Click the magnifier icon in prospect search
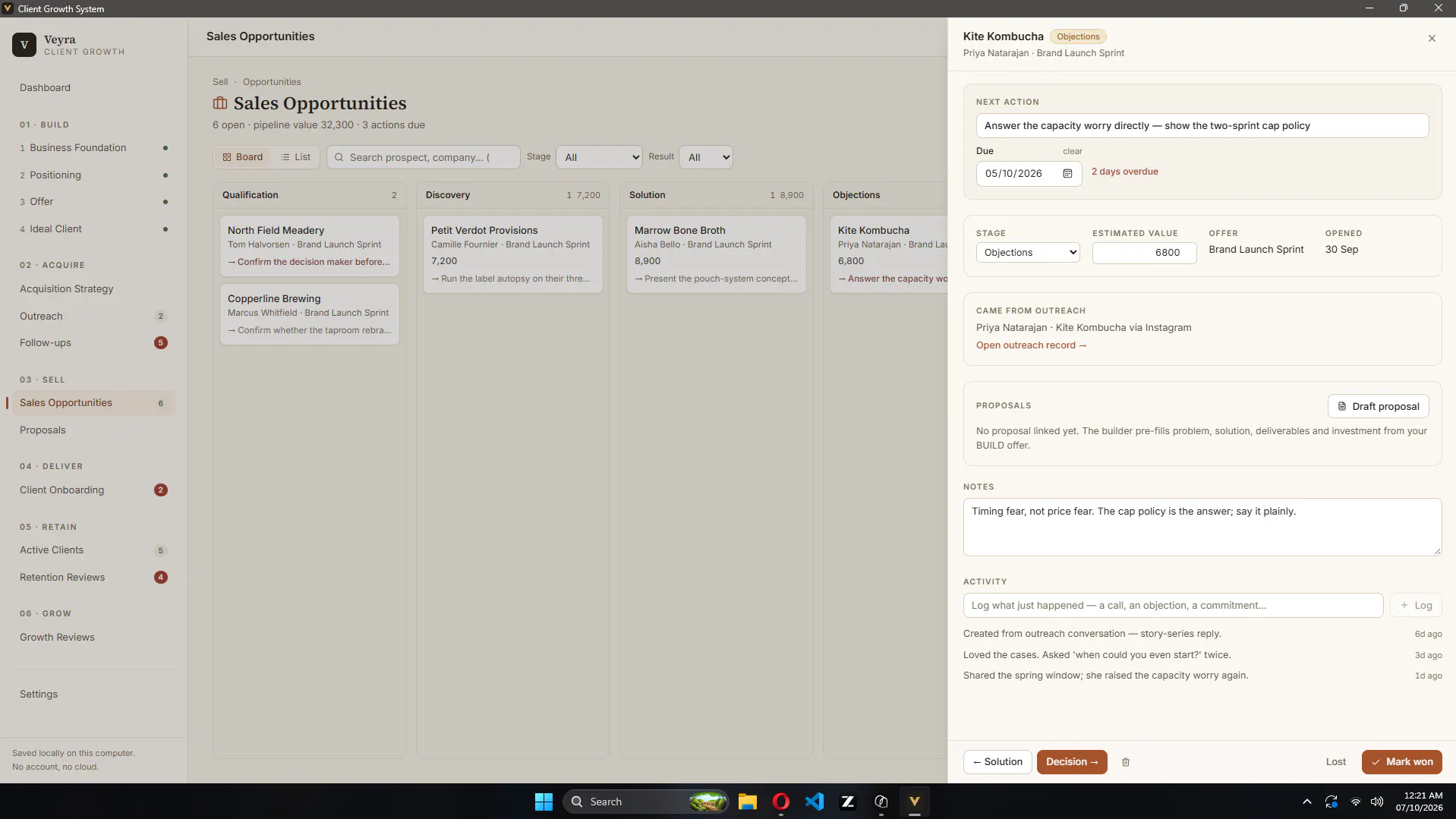The height and width of the screenshot is (819, 1456). pos(339,157)
